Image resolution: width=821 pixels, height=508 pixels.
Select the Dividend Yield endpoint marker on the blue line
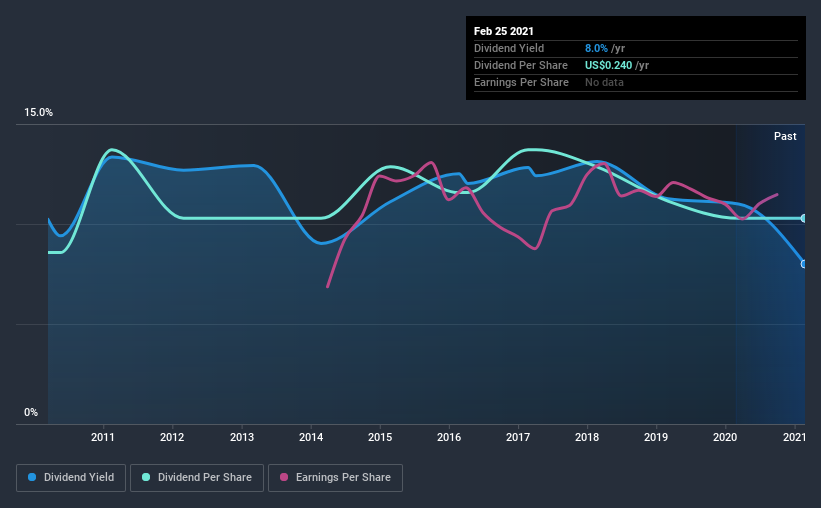coord(803,264)
